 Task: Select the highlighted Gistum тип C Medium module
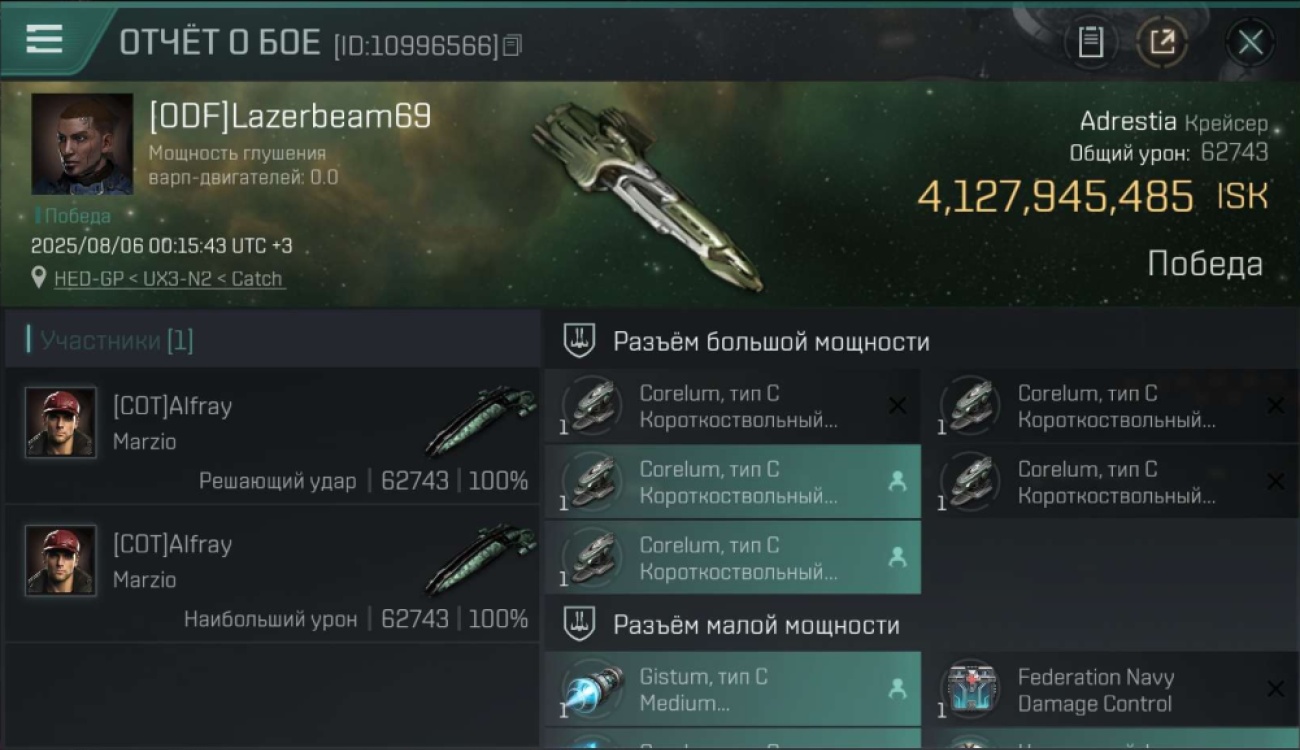click(x=732, y=689)
